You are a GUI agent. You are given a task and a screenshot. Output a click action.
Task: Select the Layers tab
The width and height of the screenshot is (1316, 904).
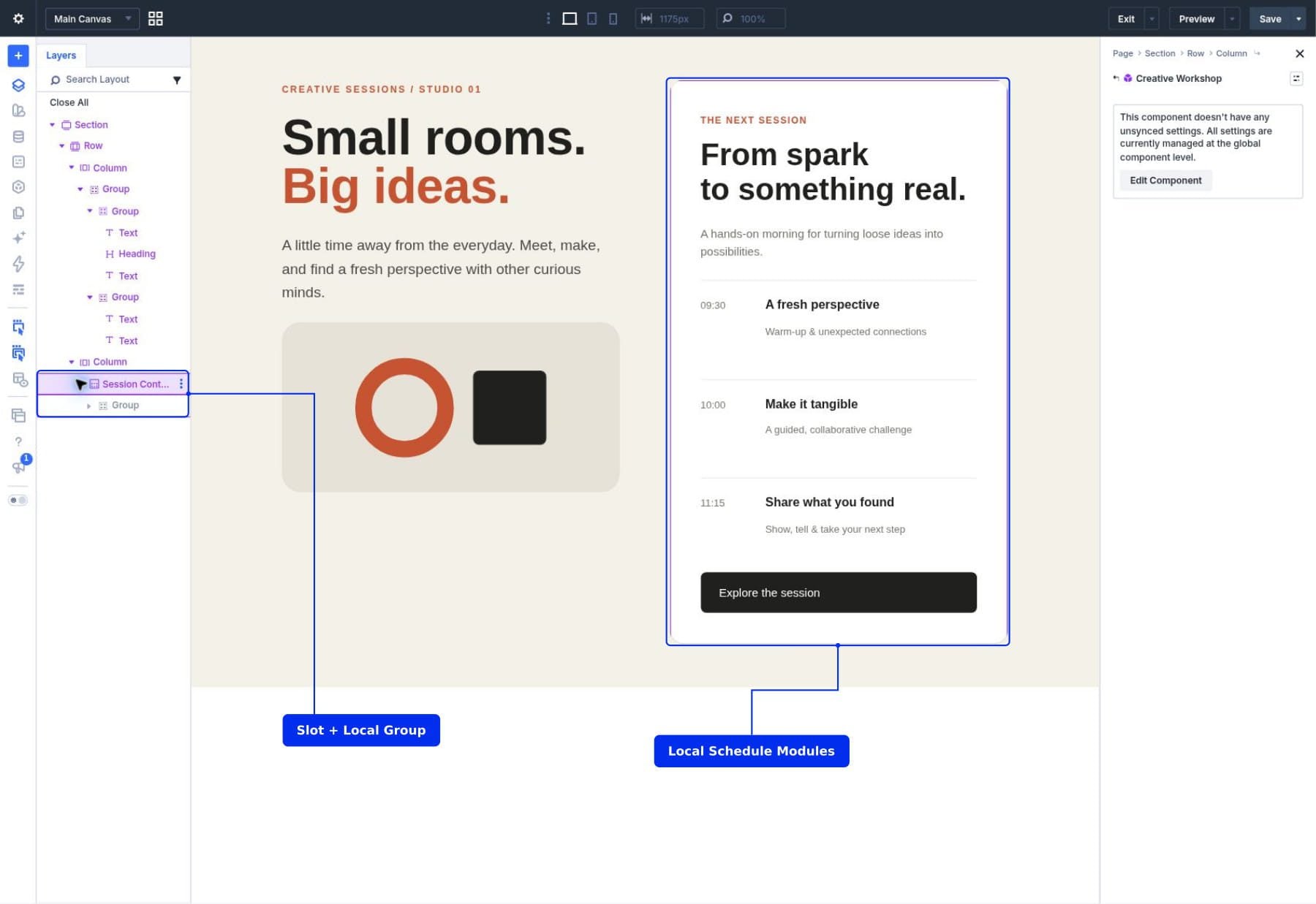click(61, 56)
